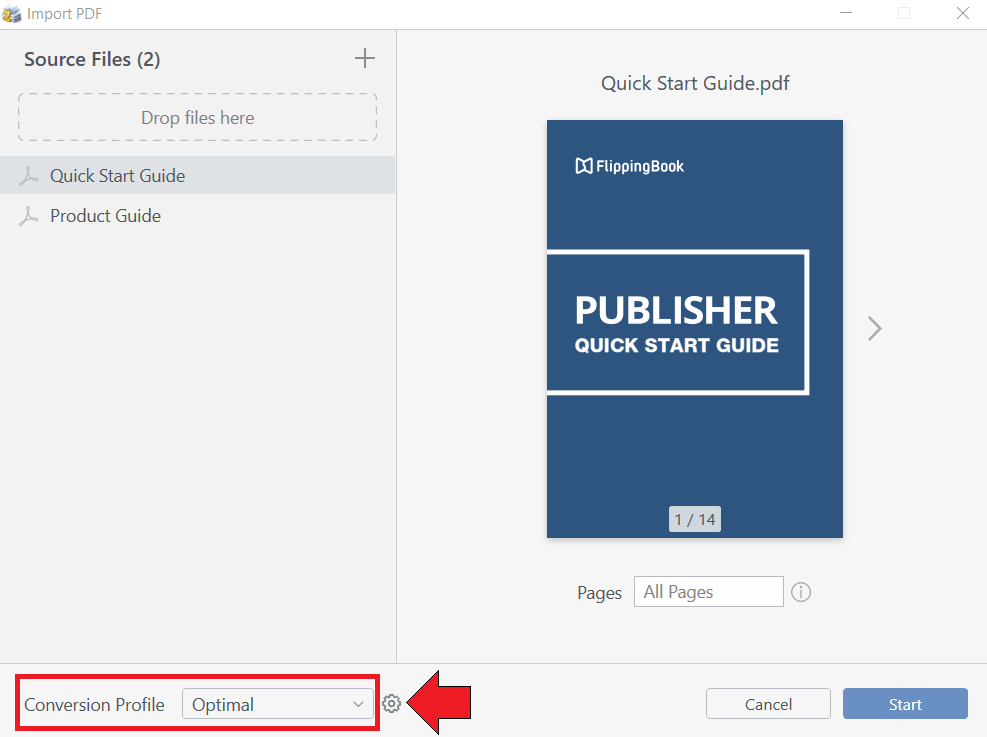Start the PDF import
The width and height of the screenshot is (987, 737).
click(x=905, y=704)
